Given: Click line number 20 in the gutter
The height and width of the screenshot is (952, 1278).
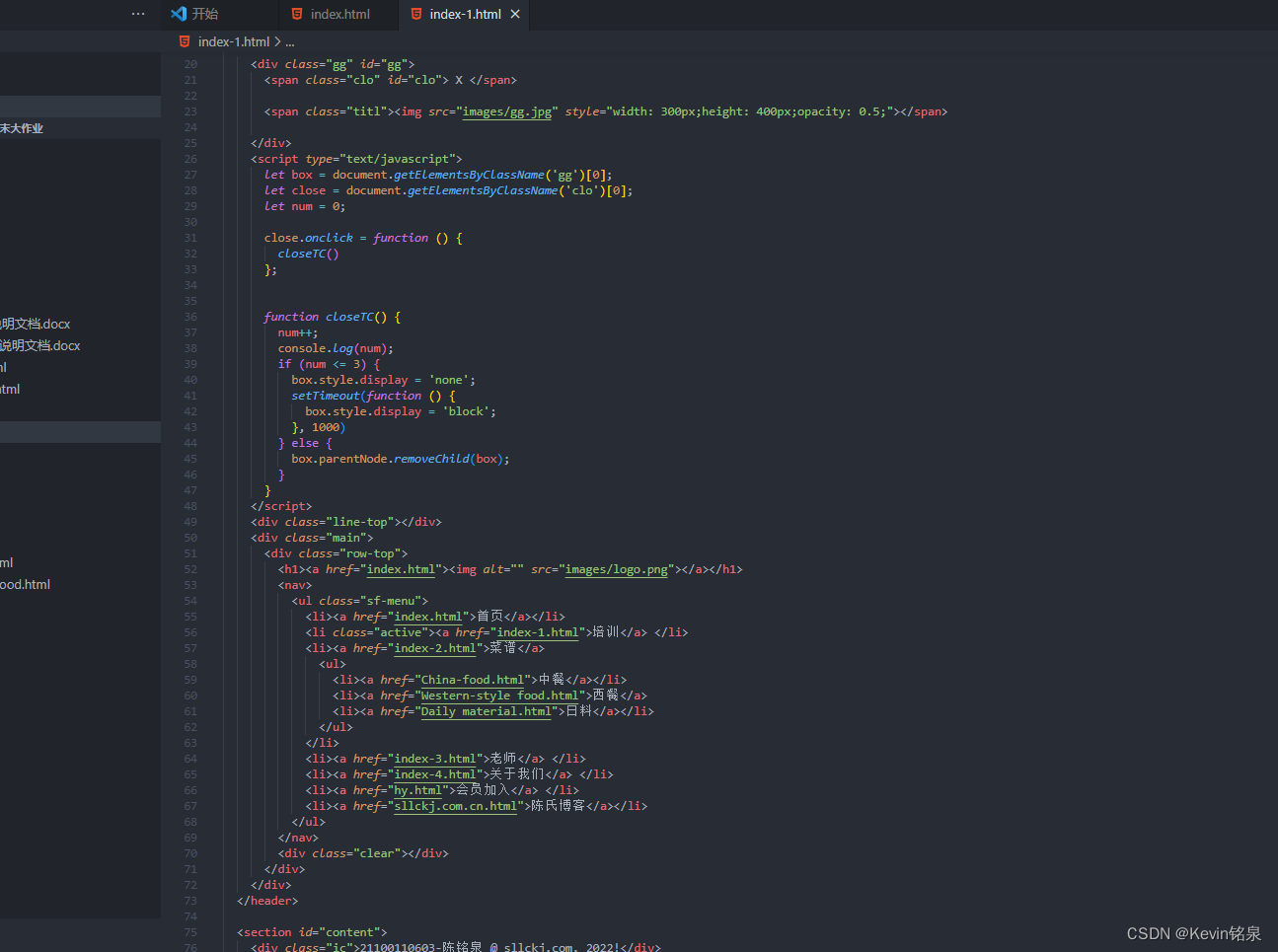Looking at the screenshot, I should [190, 64].
